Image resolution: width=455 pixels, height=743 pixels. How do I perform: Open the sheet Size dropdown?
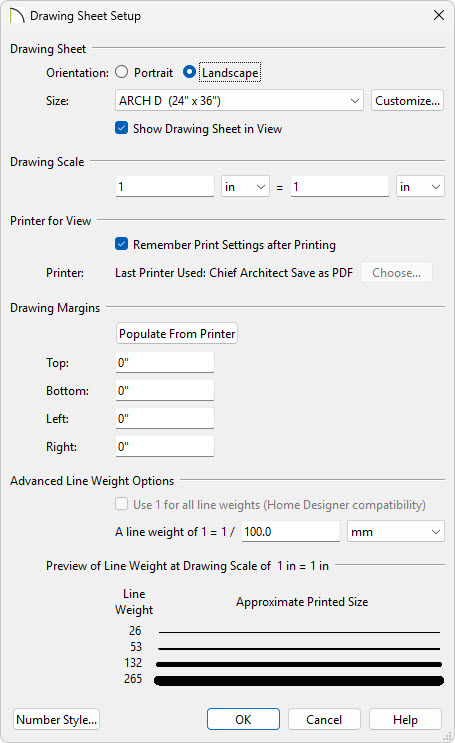[x=239, y=100]
